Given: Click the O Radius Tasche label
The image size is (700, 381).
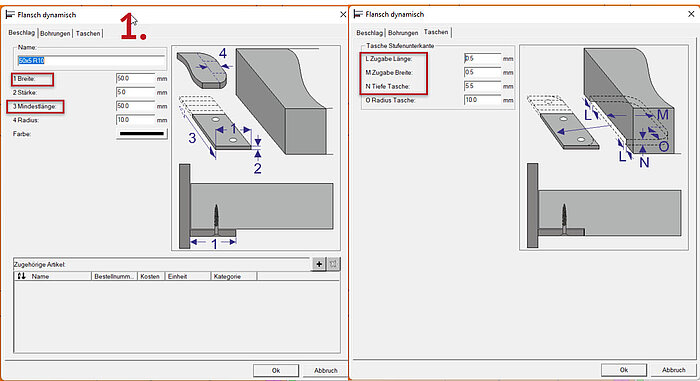Looking at the screenshot, I should [391, 100].
